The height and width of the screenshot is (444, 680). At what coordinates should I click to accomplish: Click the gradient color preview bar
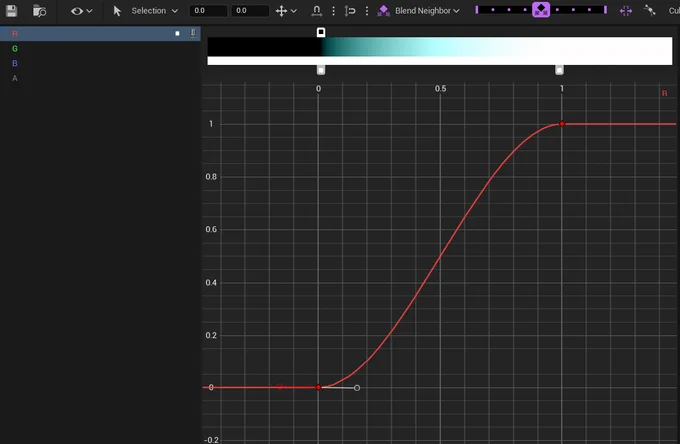point(440,46)
